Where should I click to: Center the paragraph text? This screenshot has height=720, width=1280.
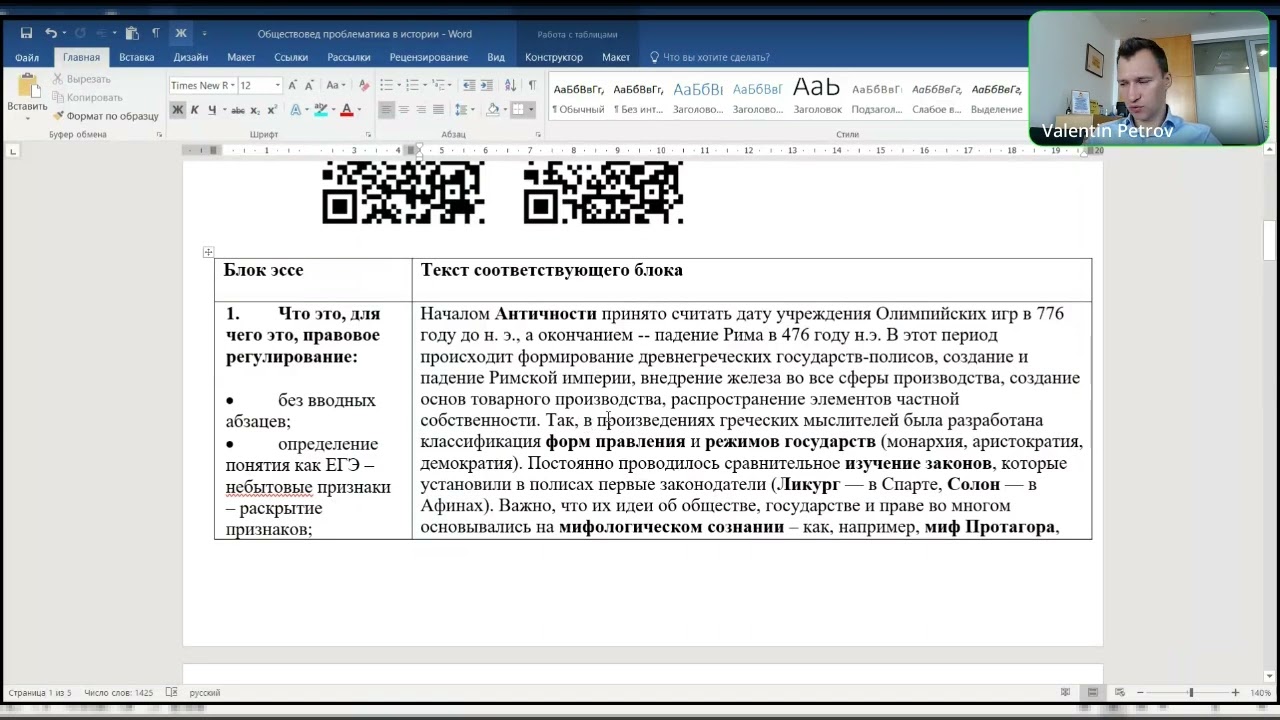404,110
